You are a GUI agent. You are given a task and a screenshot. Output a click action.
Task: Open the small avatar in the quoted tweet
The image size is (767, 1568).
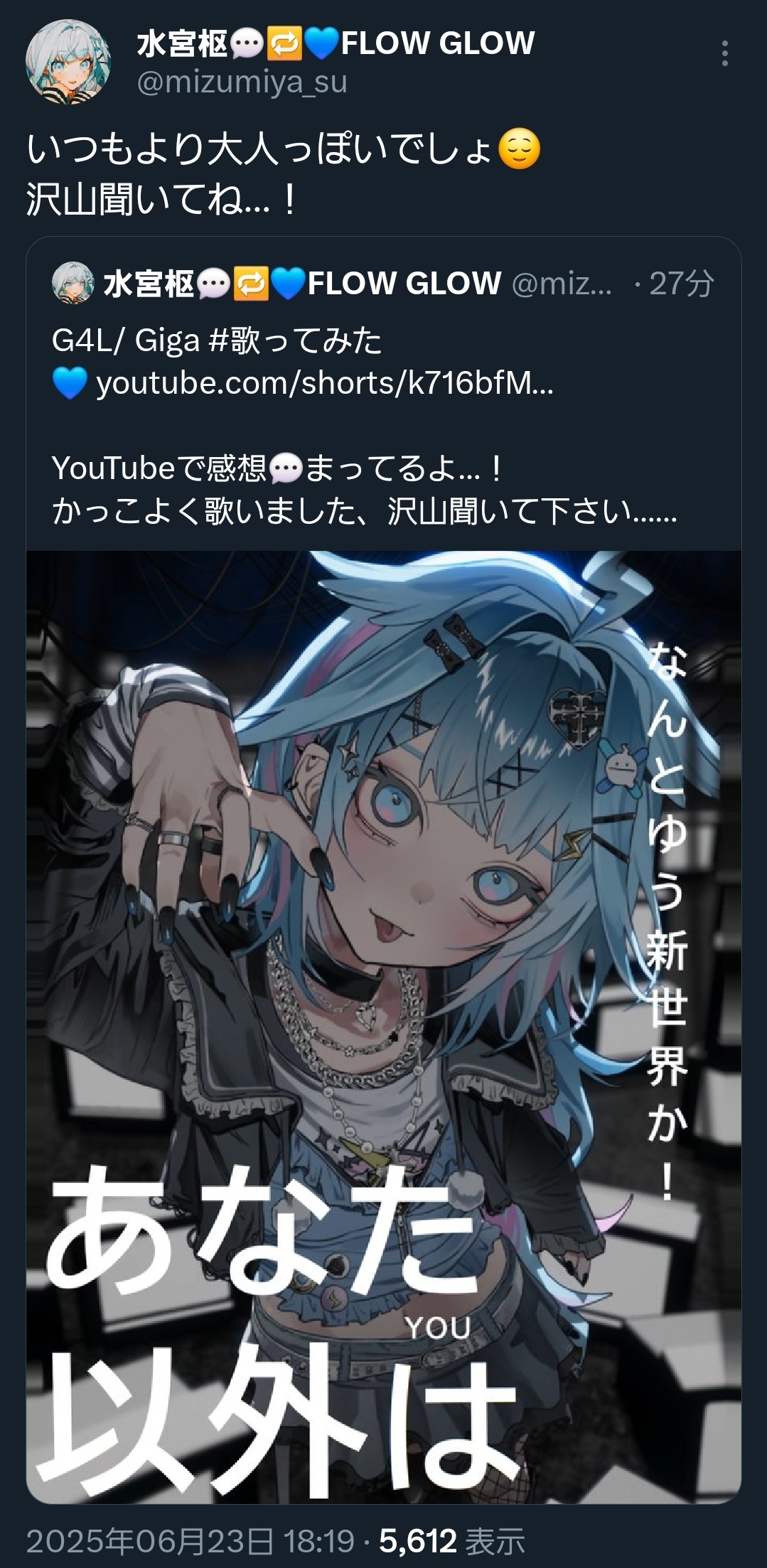73,283
